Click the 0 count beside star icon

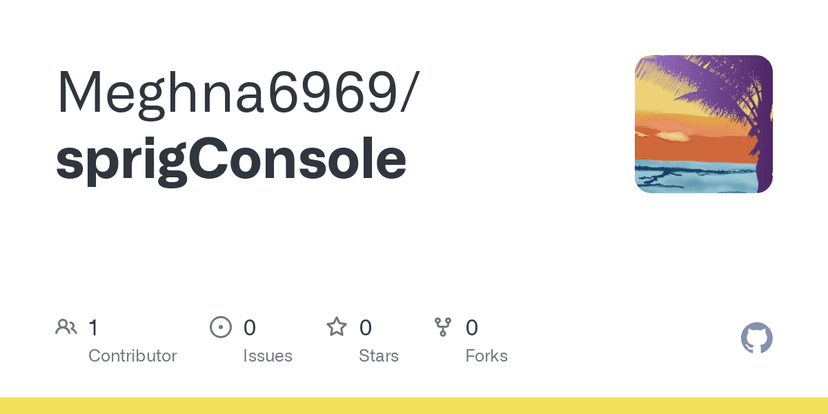click(366, 327)
